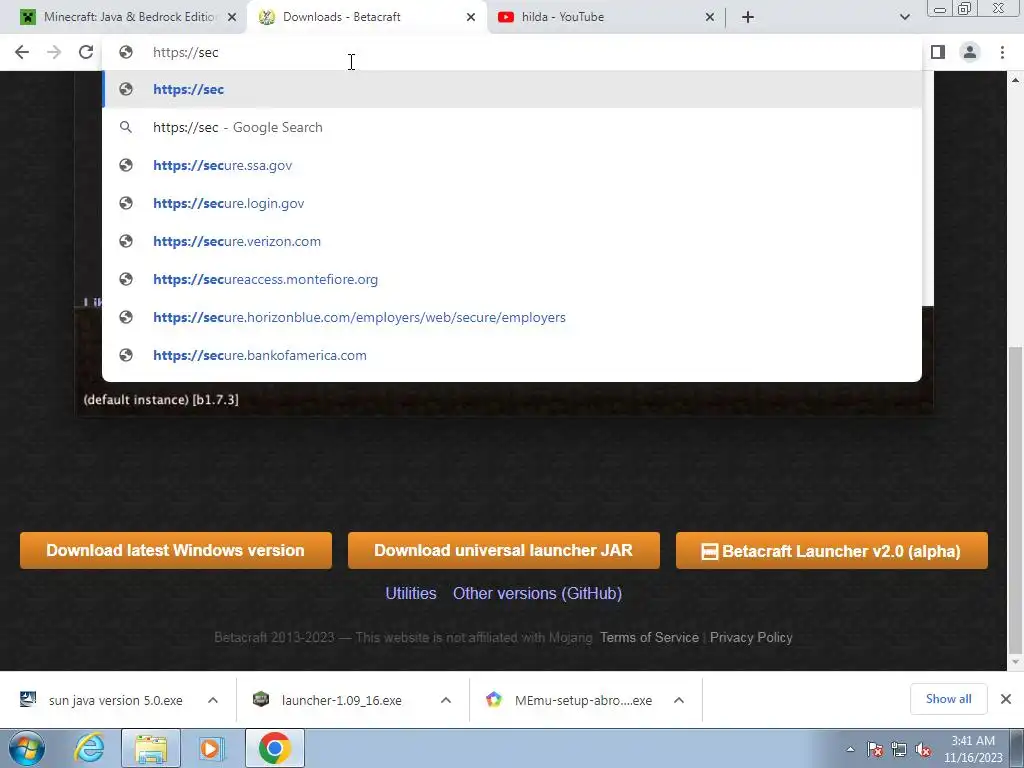
Task: Click globe icon beside secure.ssa.gov suggestion
Action: [126, 165]
